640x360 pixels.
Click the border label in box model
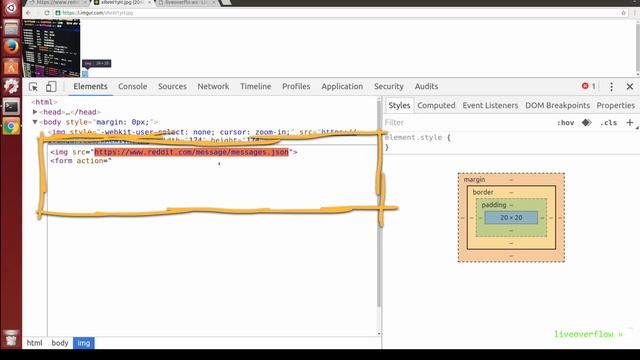tap(483, 192)
